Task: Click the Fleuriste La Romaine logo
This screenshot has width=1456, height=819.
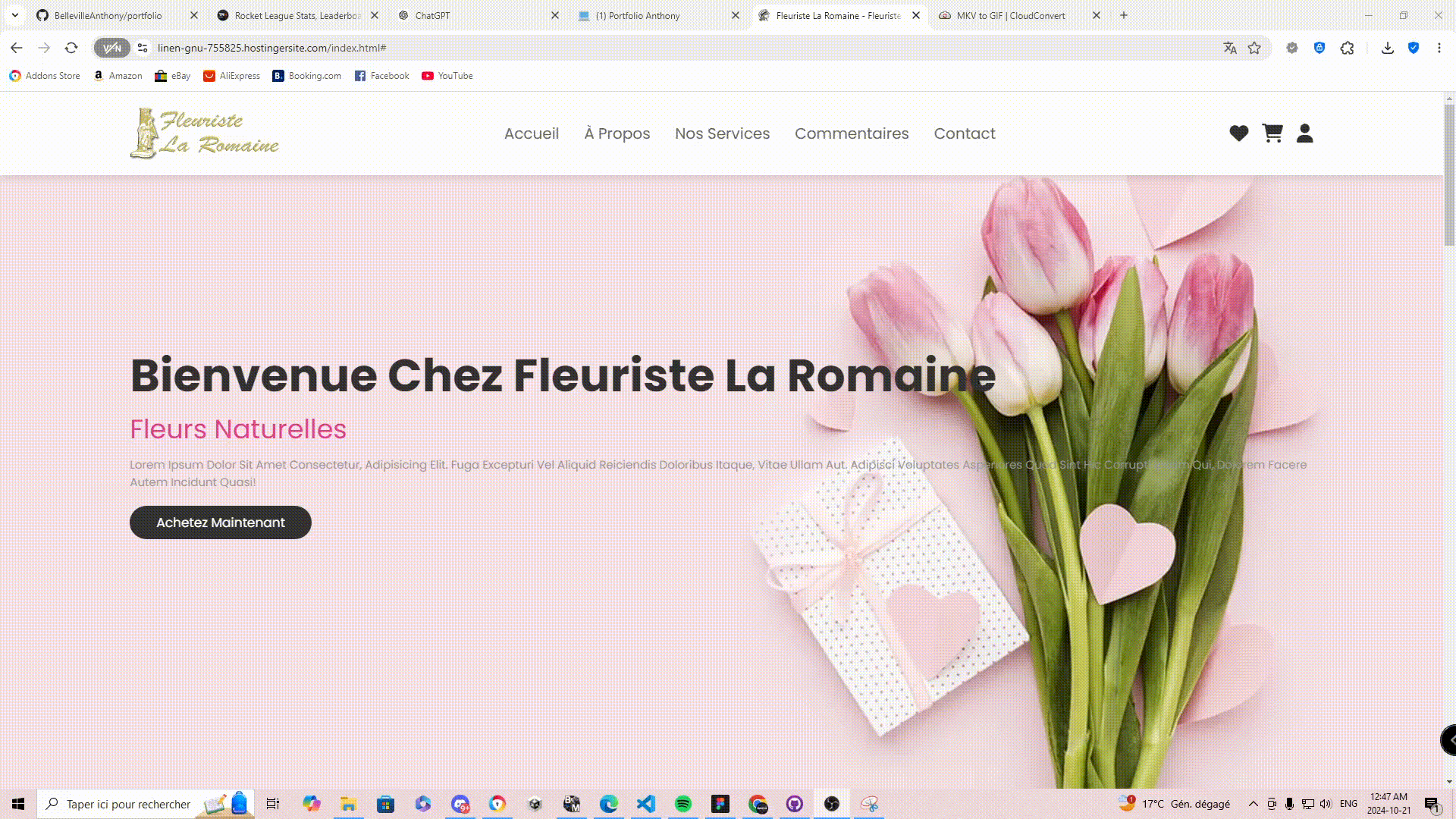Action: (x=203, y=132)
